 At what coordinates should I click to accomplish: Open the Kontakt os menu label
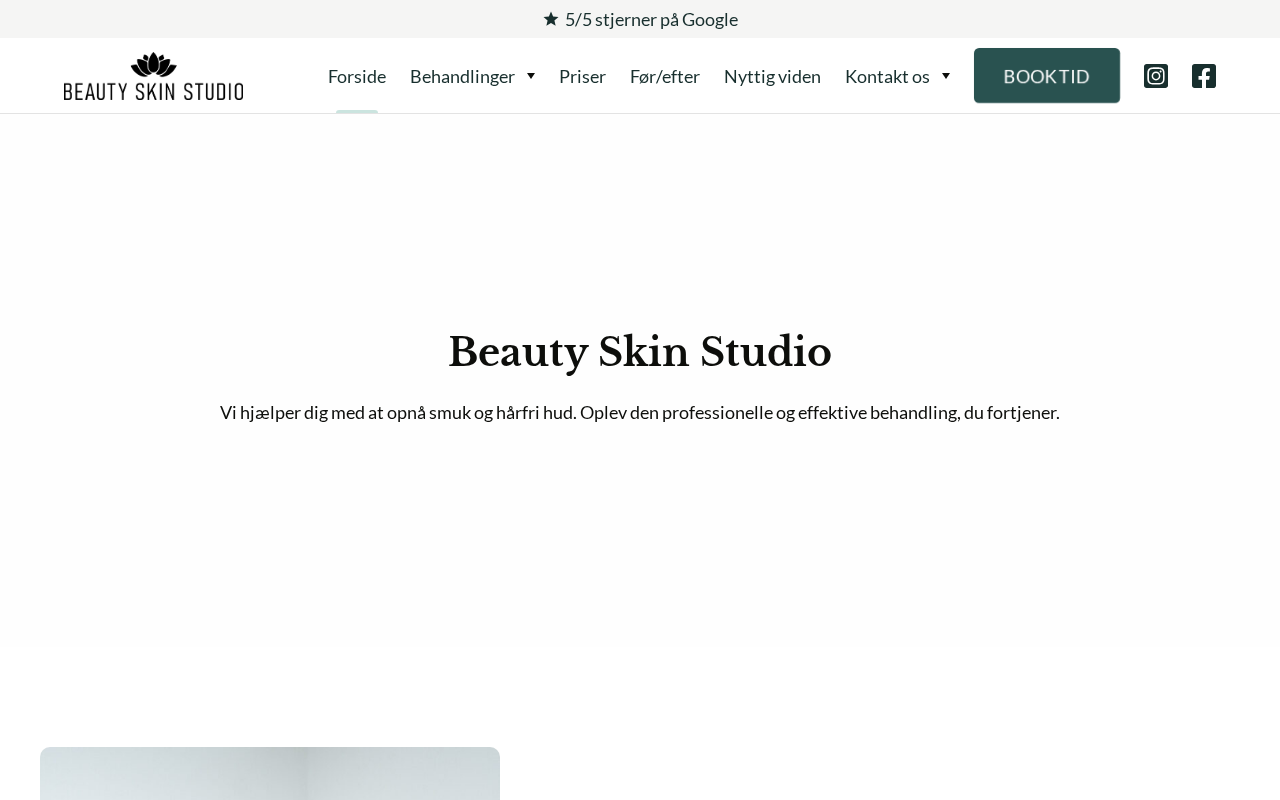[x=887, y=76]
